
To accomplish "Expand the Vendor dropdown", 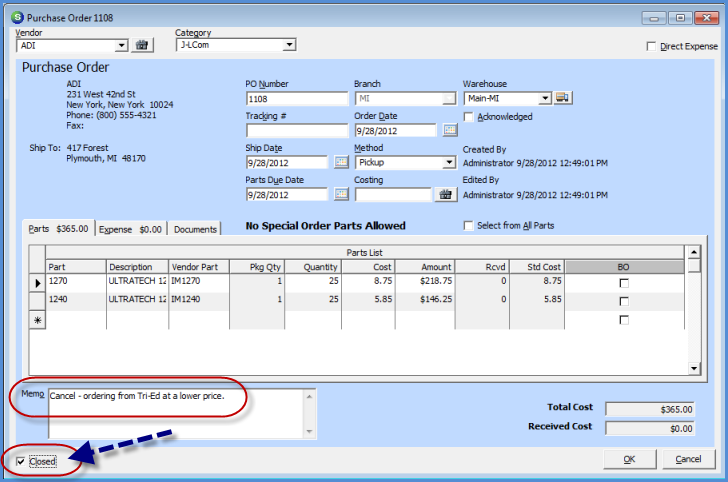I will [x=122, y=45].
